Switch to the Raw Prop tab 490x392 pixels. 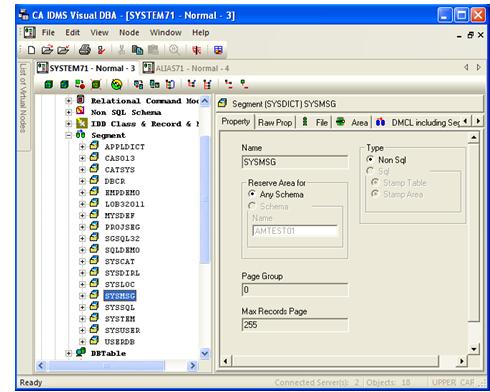pos(275,123)
